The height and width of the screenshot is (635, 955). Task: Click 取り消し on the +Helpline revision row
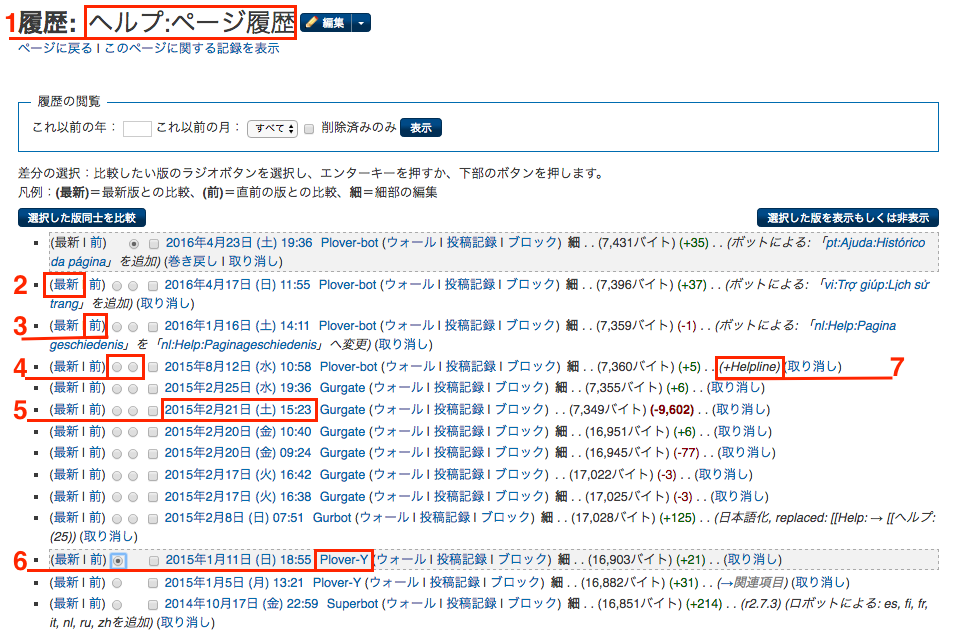click(x=813, y=367)
